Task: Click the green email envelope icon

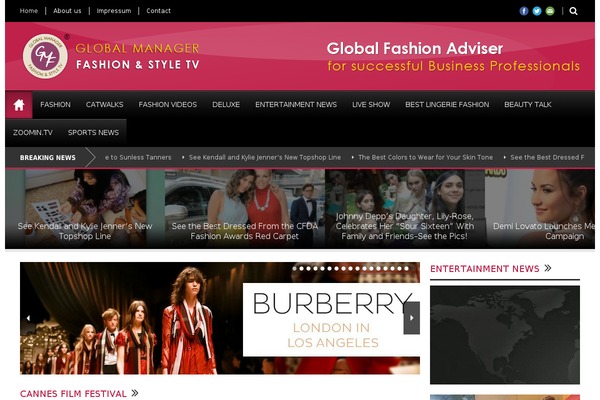Action: click(x=549, y=11)
